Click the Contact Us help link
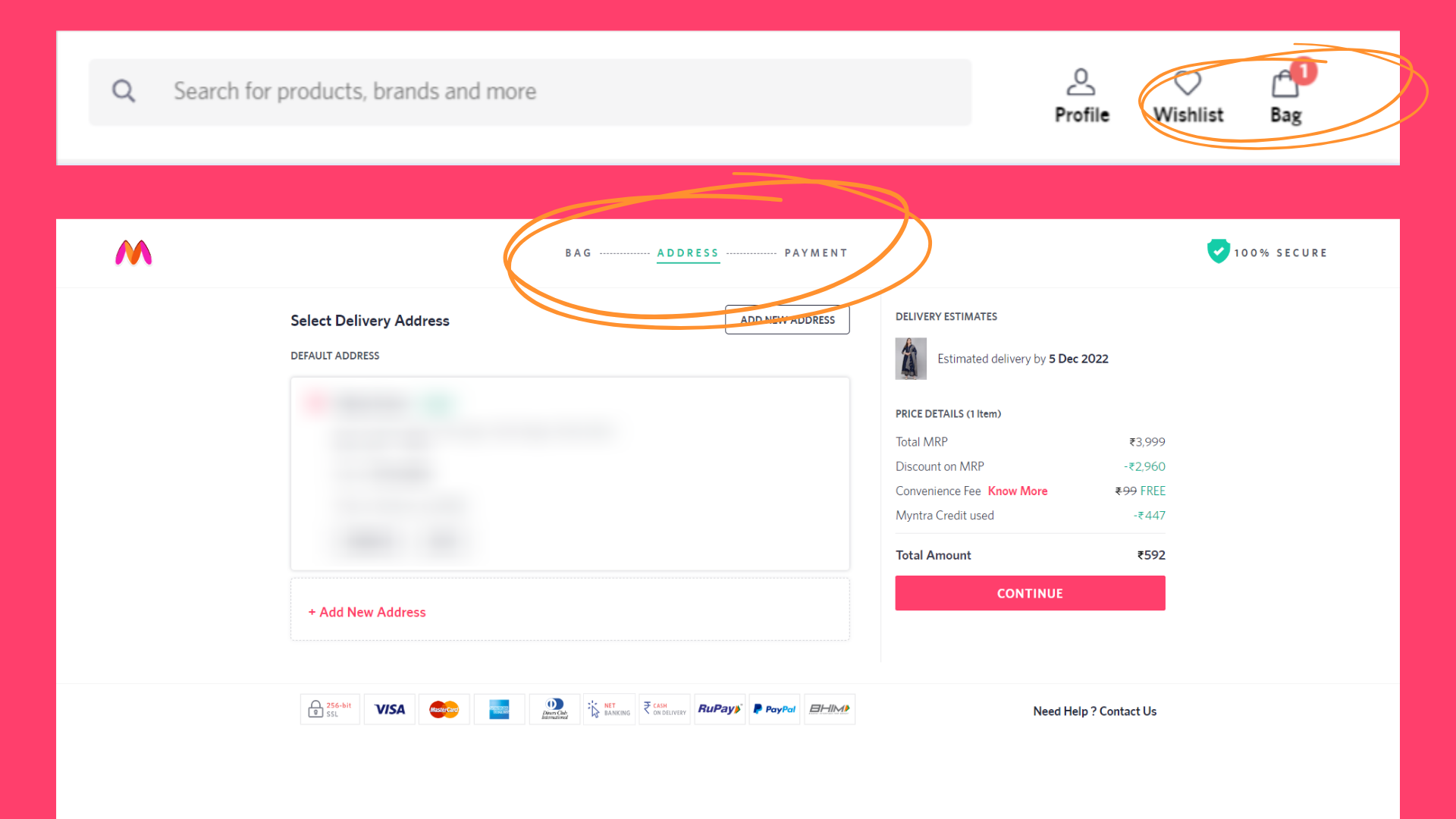Viewport: 1456px width, 819px height. 1128,711
